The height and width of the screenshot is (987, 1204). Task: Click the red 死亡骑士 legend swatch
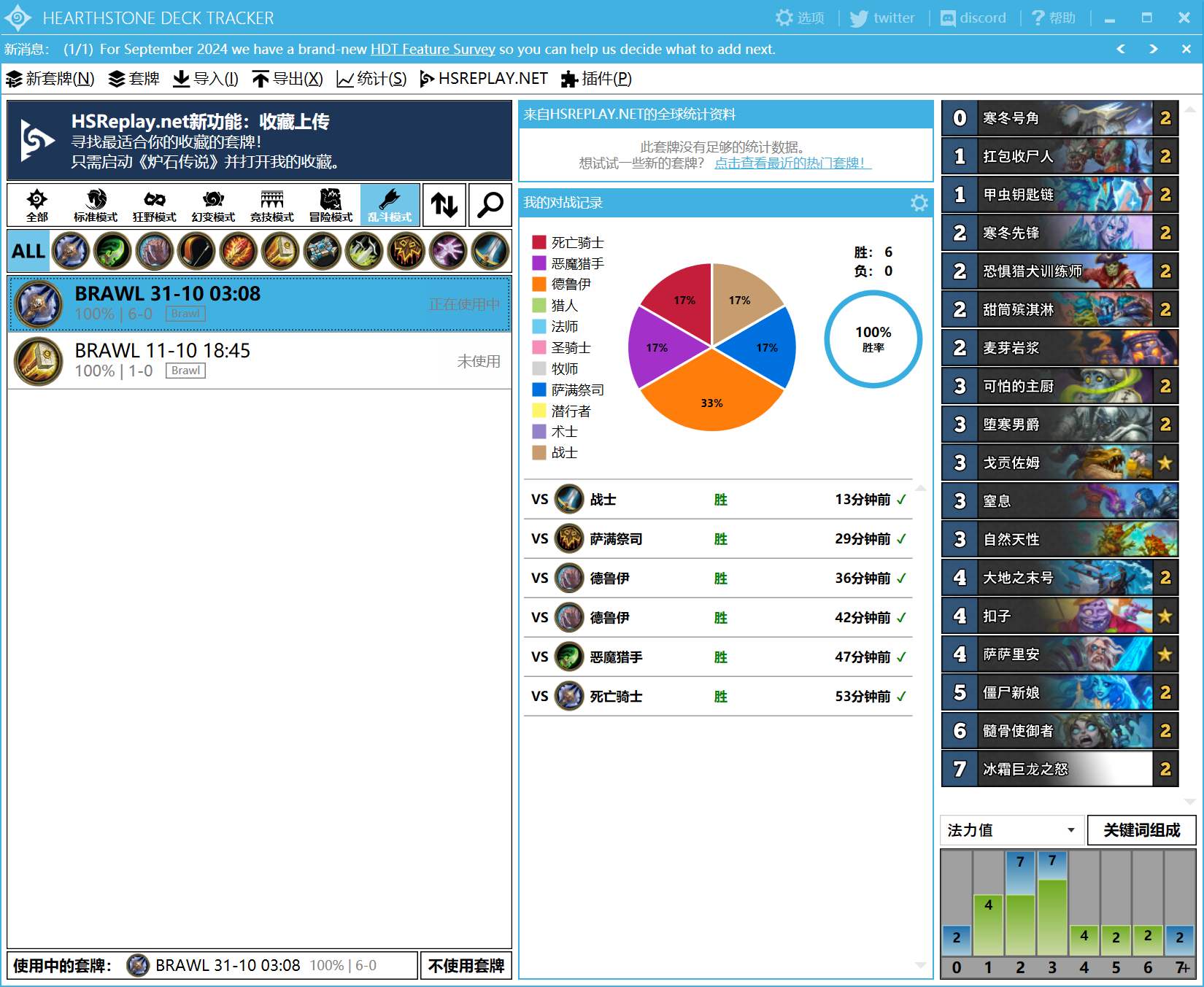click(539, 242)
